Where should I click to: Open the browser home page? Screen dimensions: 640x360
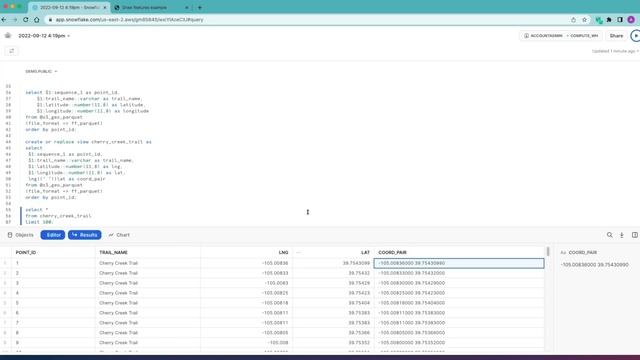(x=37, y=20)
